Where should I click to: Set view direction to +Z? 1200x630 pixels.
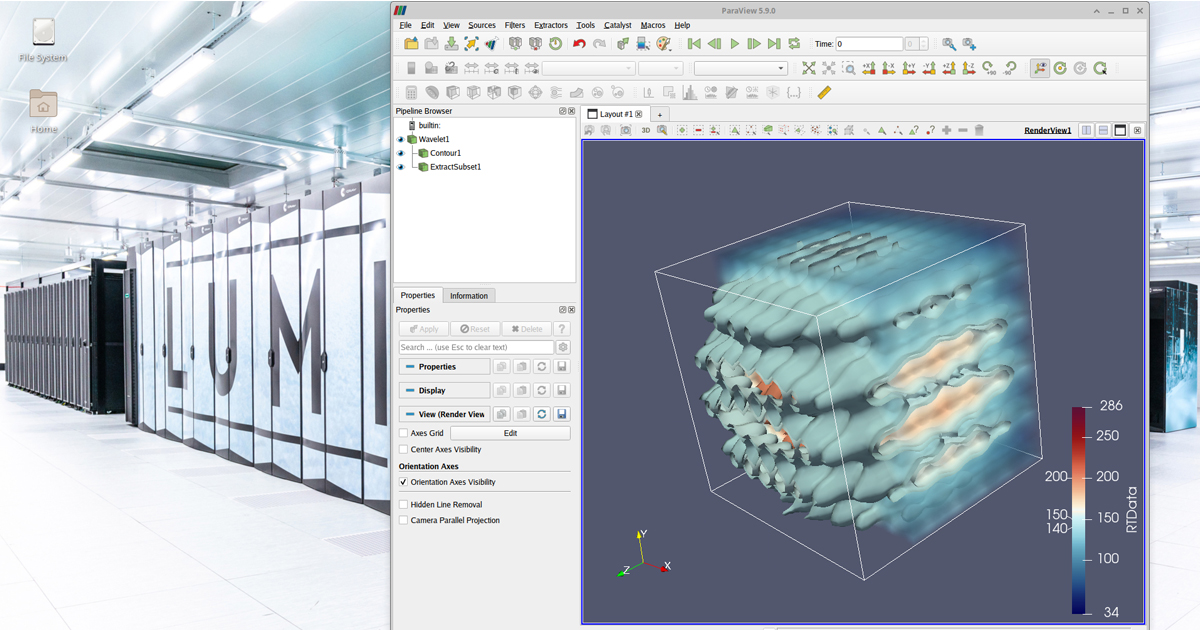pos(949,68)
